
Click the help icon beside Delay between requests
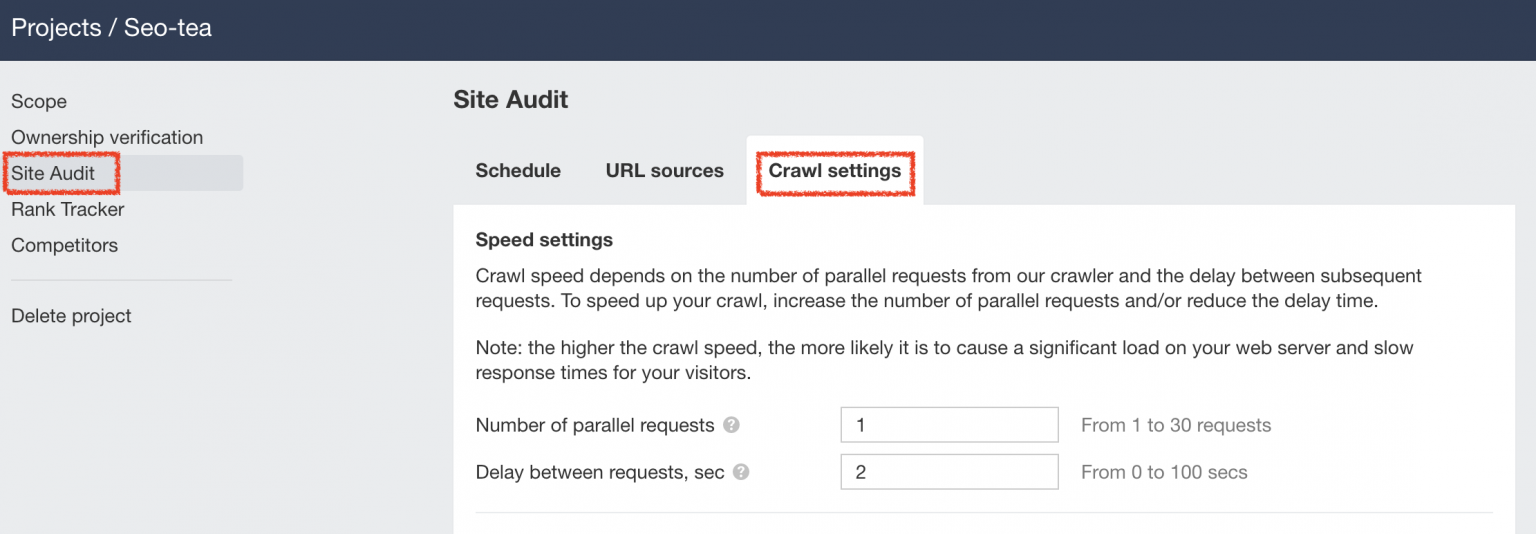741,472
